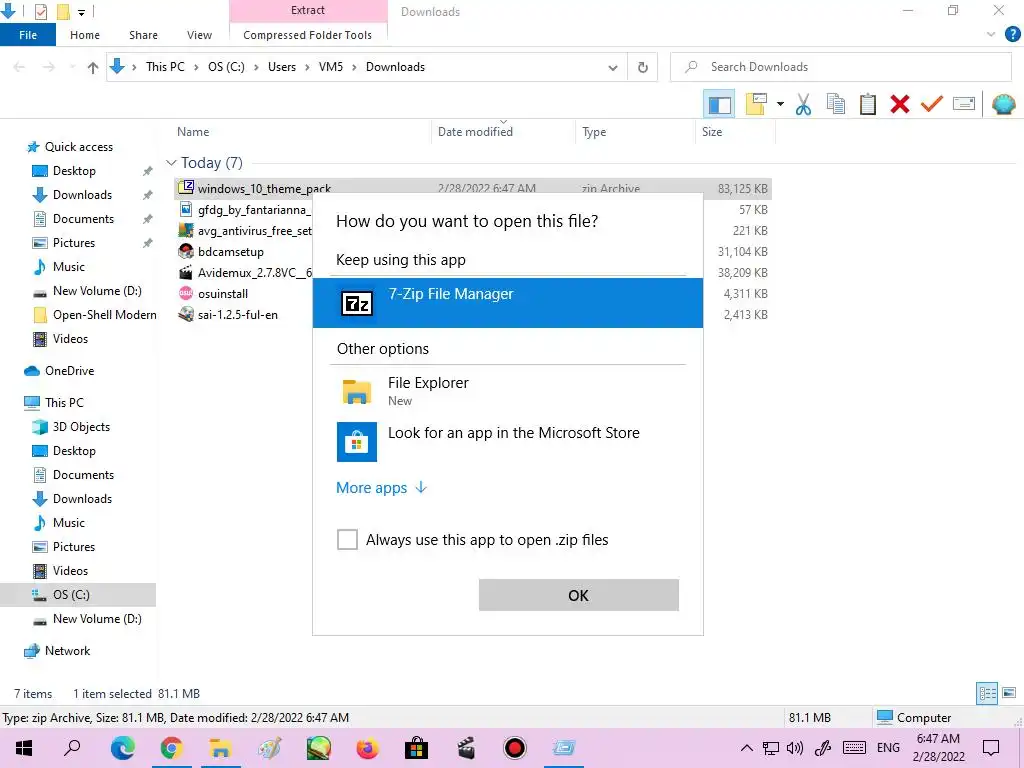This screenshot has width=1024, height=768.
Task: Click the This PC breadcrumb in address bar
Action: (165, 67)
